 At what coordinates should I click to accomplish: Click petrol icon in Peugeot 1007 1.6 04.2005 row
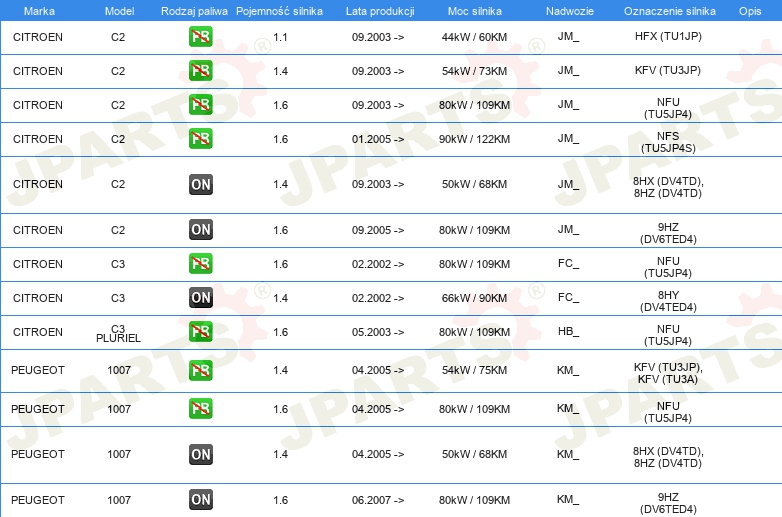coord(200,409)
